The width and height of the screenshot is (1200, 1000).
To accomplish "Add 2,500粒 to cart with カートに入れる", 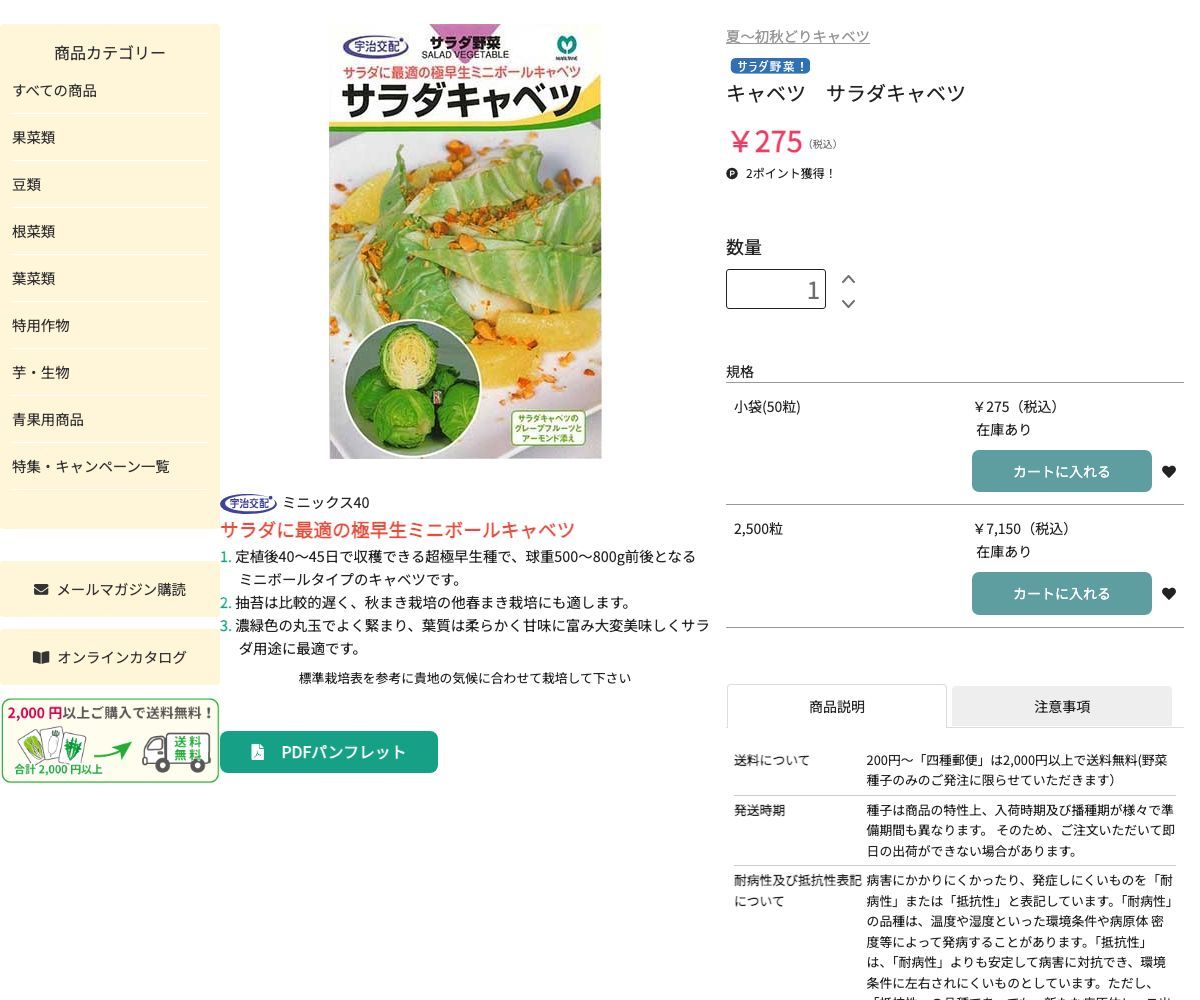I will click(x=1061, y=593).
